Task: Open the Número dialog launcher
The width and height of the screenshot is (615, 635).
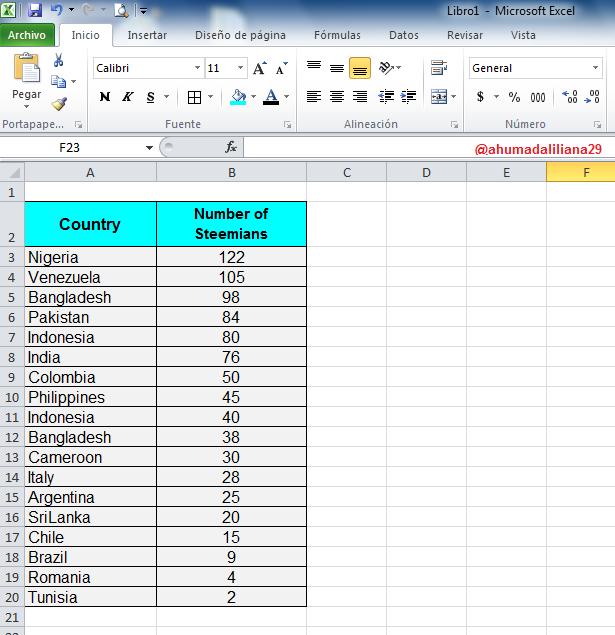Action: point(597,125)
